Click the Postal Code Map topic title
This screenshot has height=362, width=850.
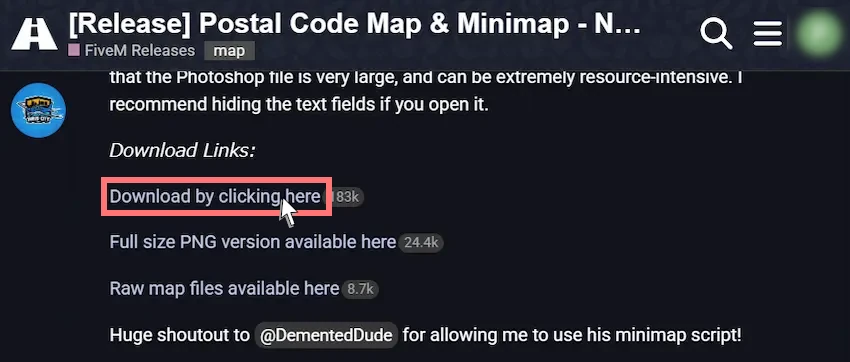click(x=355, y=24)
